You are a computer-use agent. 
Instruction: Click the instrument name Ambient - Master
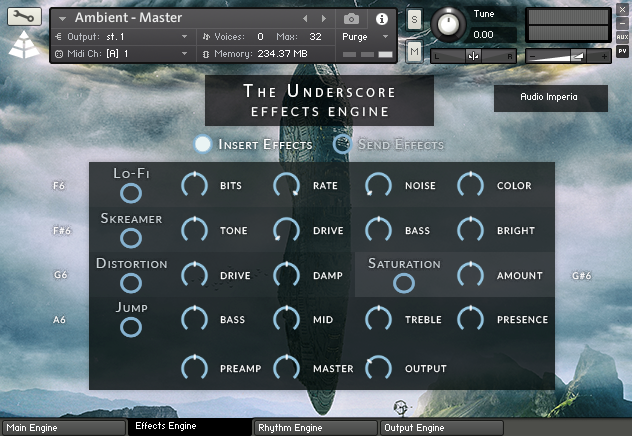pos(129,18)
